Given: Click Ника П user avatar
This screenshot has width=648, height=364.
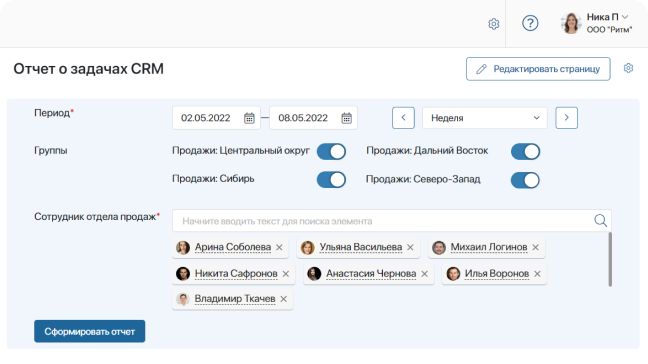Looking at the screenshot, I should click(571, 23).
